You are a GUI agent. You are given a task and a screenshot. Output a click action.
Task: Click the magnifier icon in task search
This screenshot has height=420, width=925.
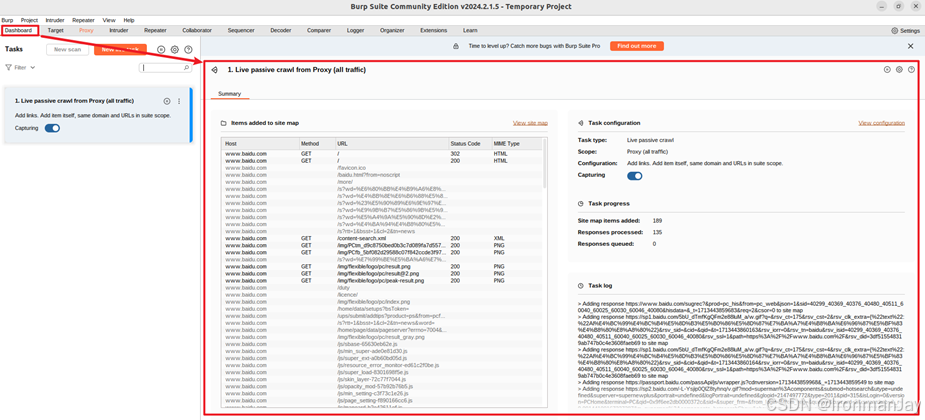[187, 68]
